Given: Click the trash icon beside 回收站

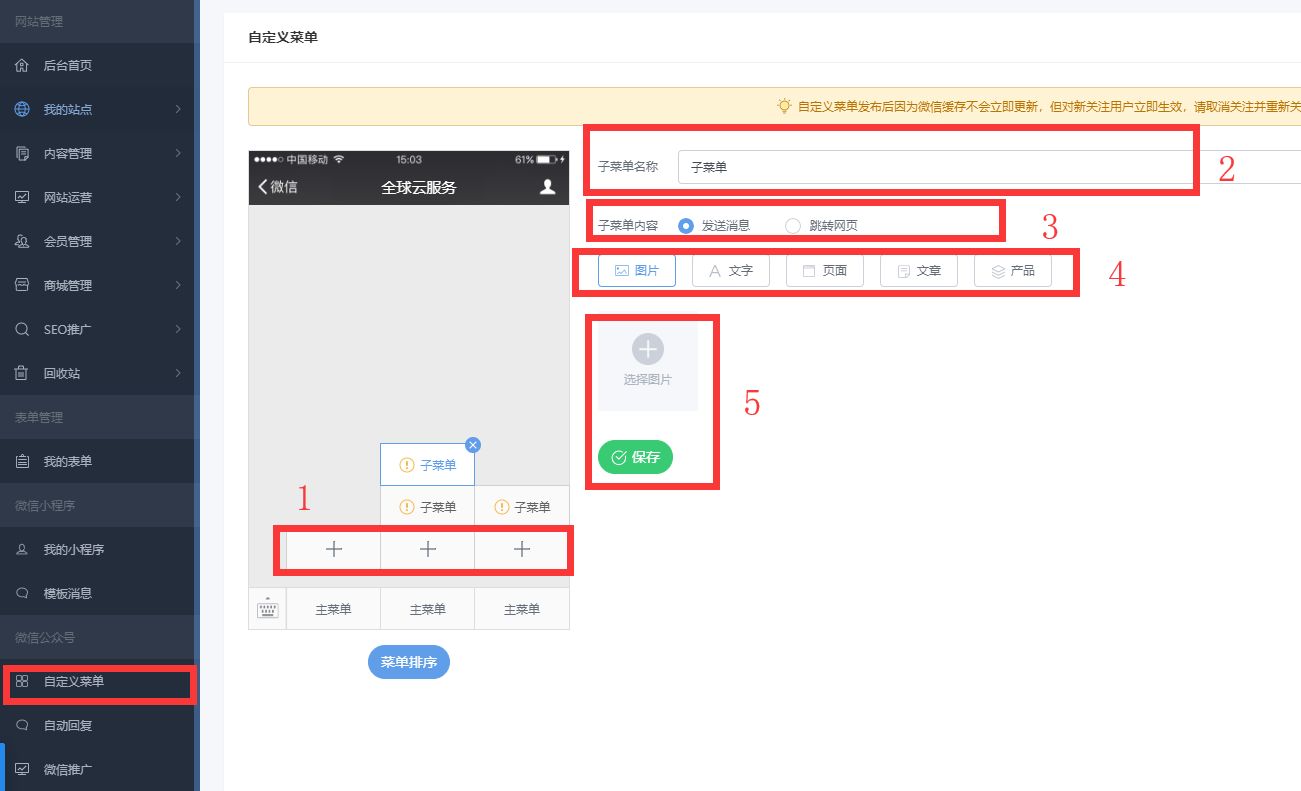Looking at the screenshot, I should (x=22, y=374).
